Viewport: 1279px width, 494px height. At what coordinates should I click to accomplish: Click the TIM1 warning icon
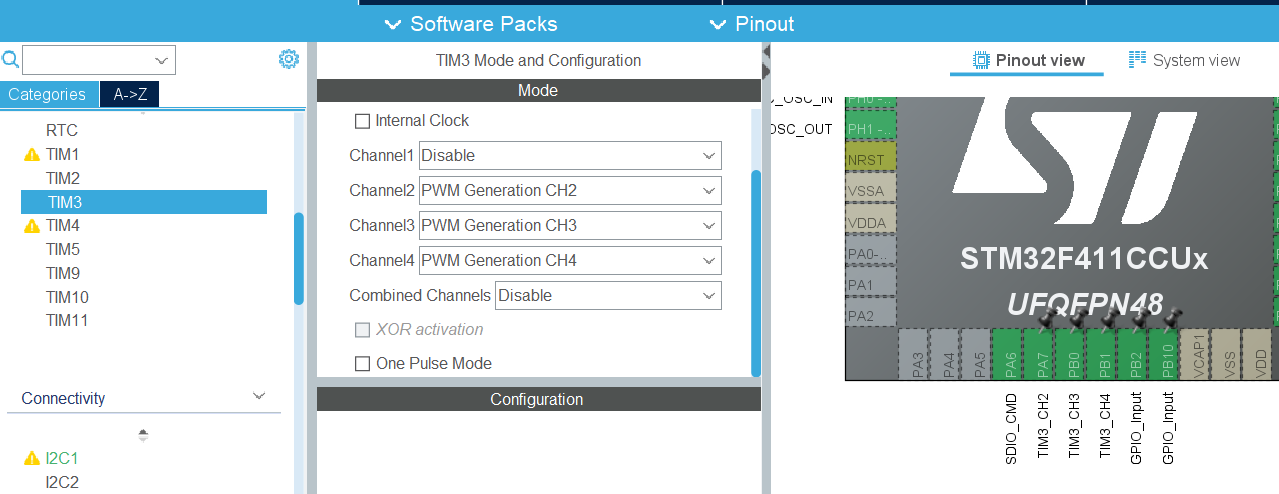point(32,155)
